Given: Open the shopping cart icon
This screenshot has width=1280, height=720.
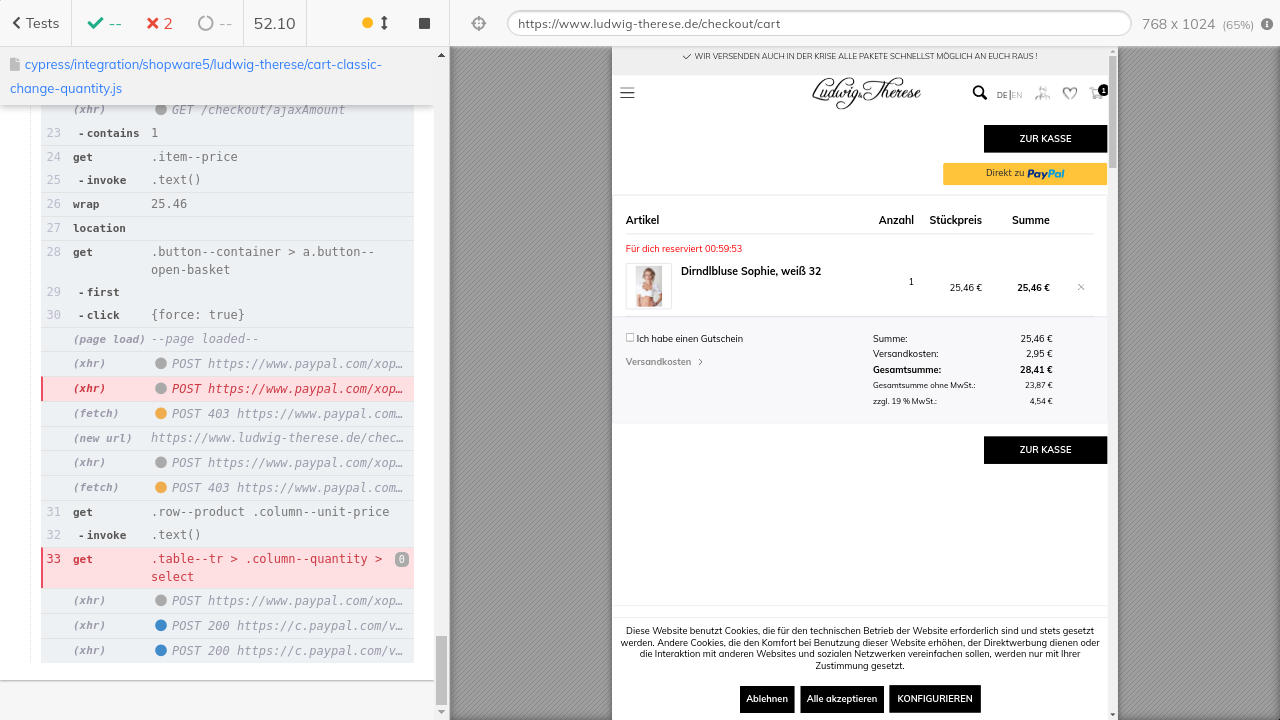Looking at the screenshot, I should coord(1097,93).
